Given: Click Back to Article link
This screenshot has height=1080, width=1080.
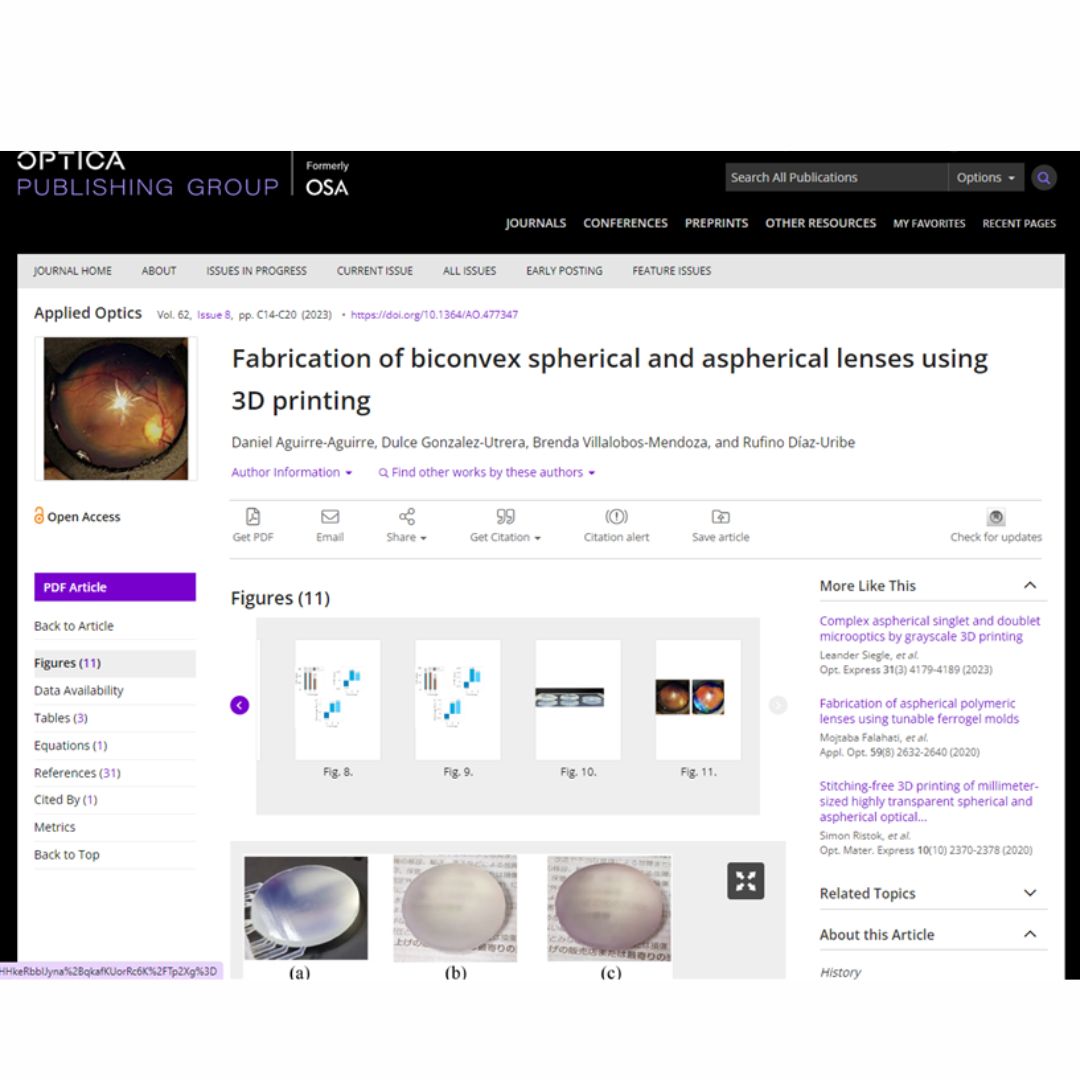Looking at the screenshot, I should (74, 625).
